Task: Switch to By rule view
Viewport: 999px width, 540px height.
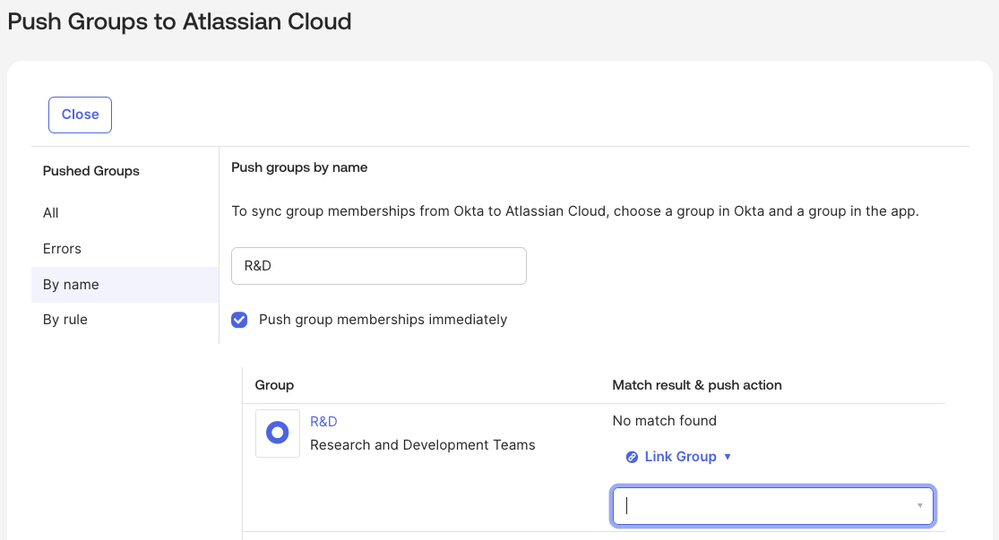Action: coord(65,320)
